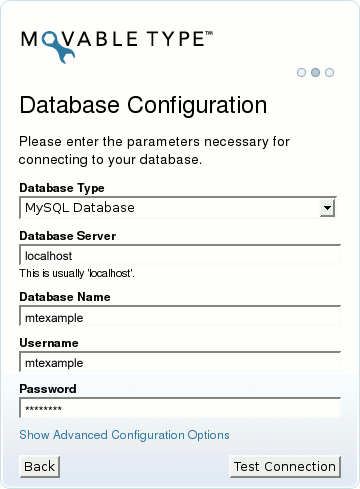Open the MySQL Database combo box

coord(178,208)
